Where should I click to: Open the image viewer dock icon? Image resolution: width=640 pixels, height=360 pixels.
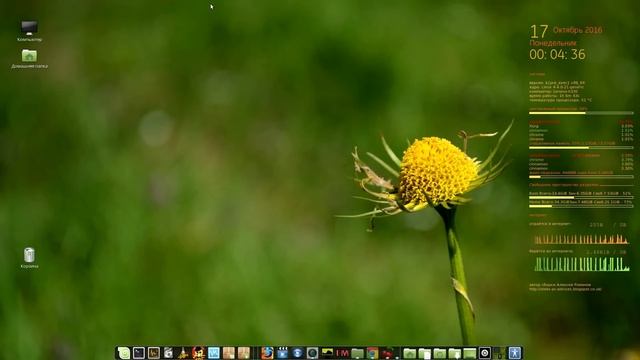327,352
